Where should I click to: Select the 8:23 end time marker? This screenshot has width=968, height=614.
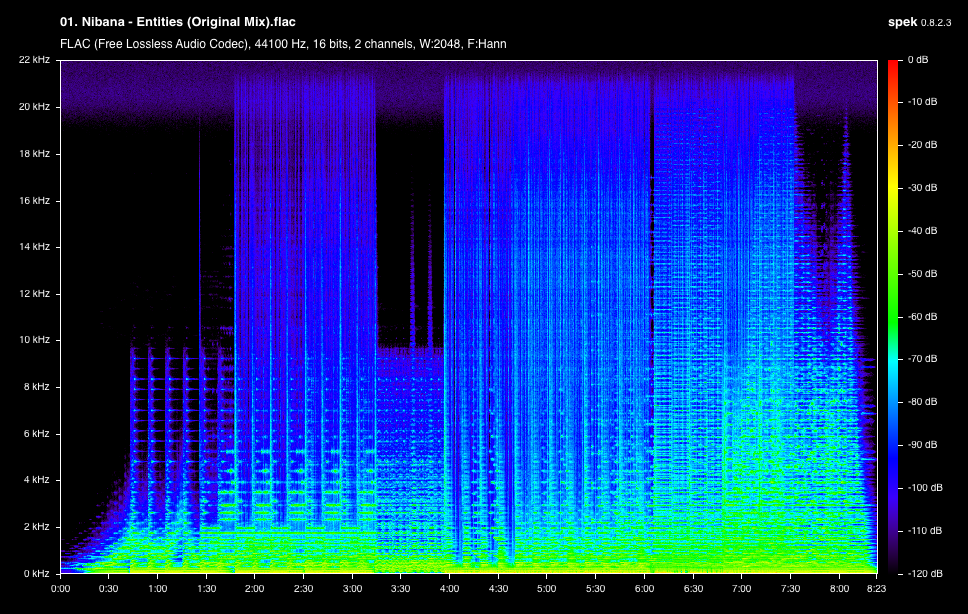(x=877, y=589)
